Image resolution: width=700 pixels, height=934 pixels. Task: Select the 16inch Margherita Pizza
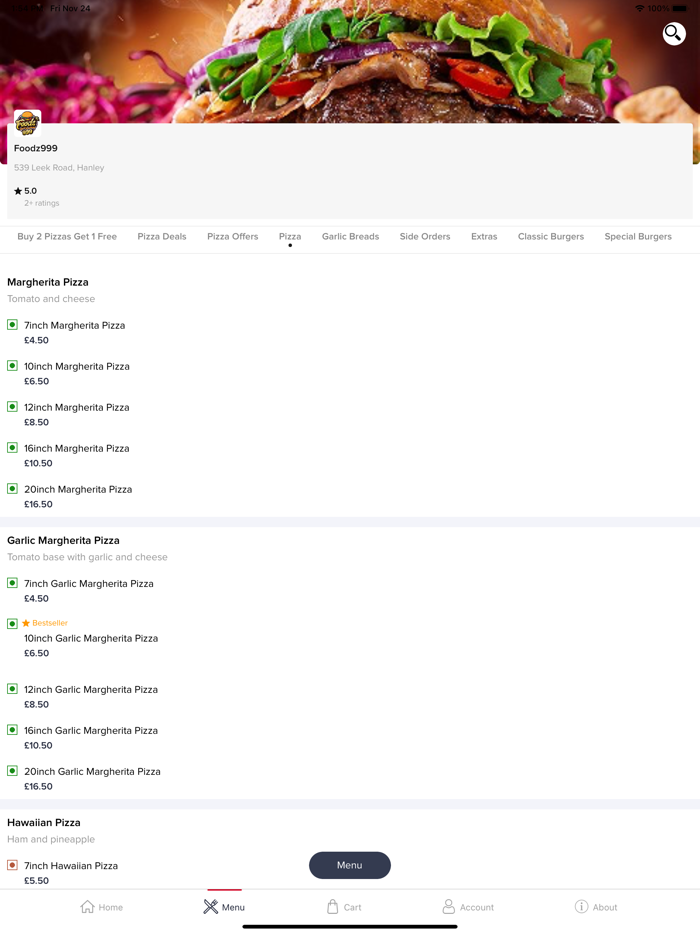[x=77, y=449]
